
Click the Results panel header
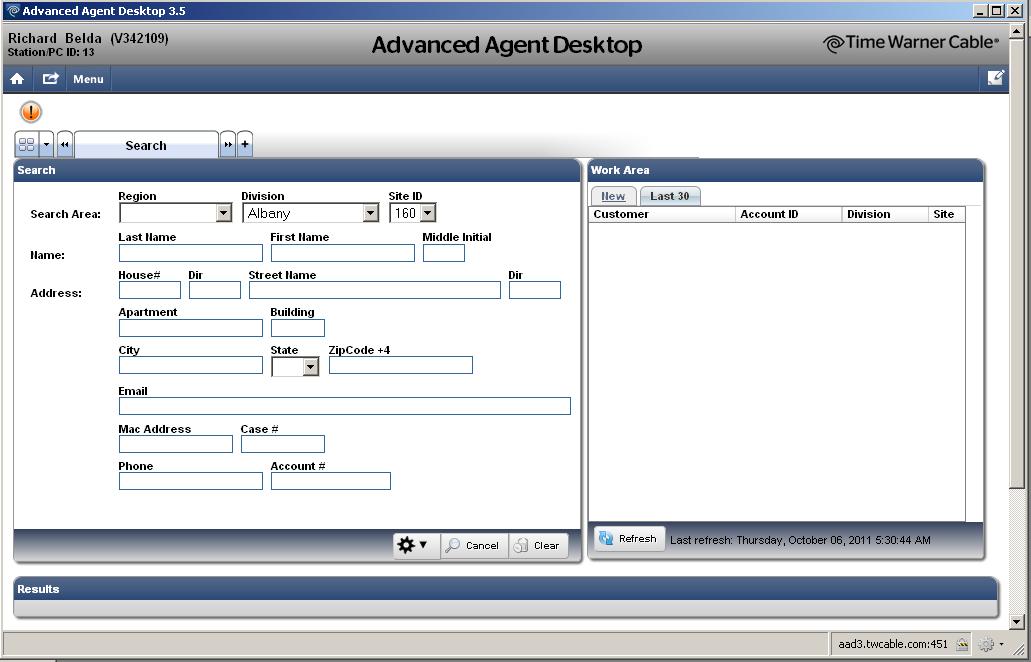(506, 589)
